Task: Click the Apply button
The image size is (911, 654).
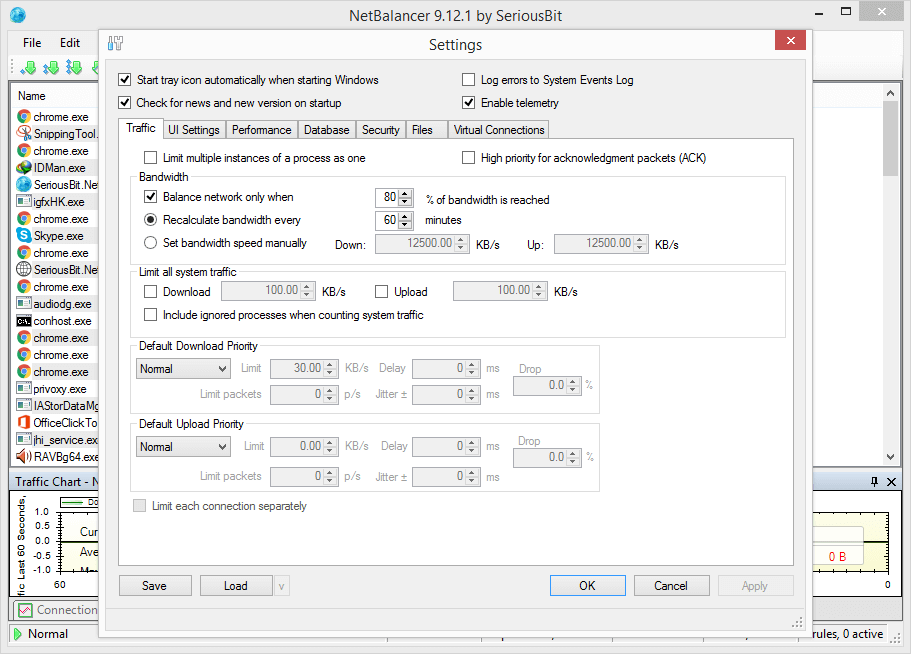Action: coord(755,585)
